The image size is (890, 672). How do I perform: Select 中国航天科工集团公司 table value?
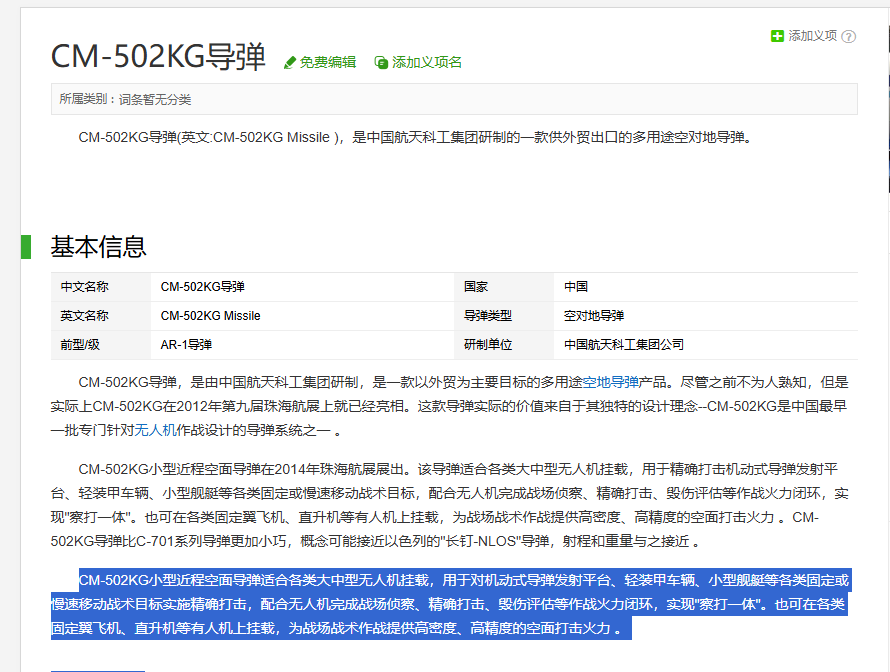tap(624, 345)
